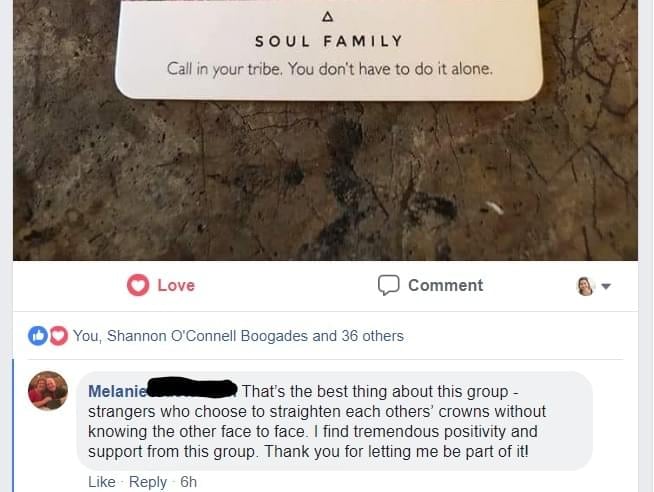654x492 pixels.
Task: Click the small profile avatar beside the dropdown arrow
Action: [x=585, y=286]
